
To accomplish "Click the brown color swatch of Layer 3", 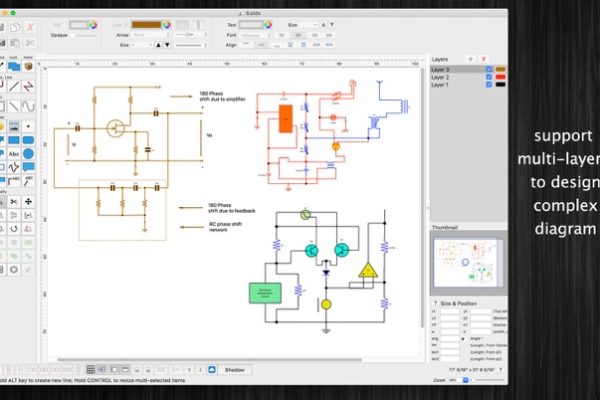I will tap(501, 70).
